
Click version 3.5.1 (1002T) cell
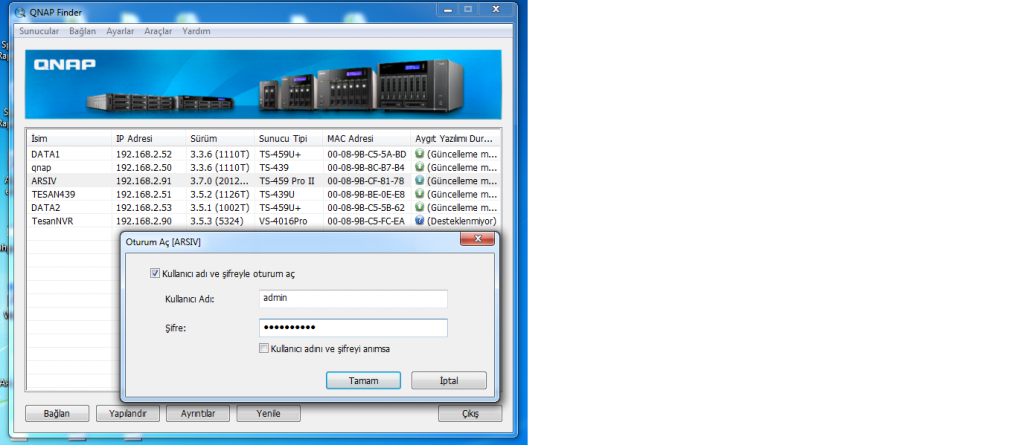tap(219, 207)
